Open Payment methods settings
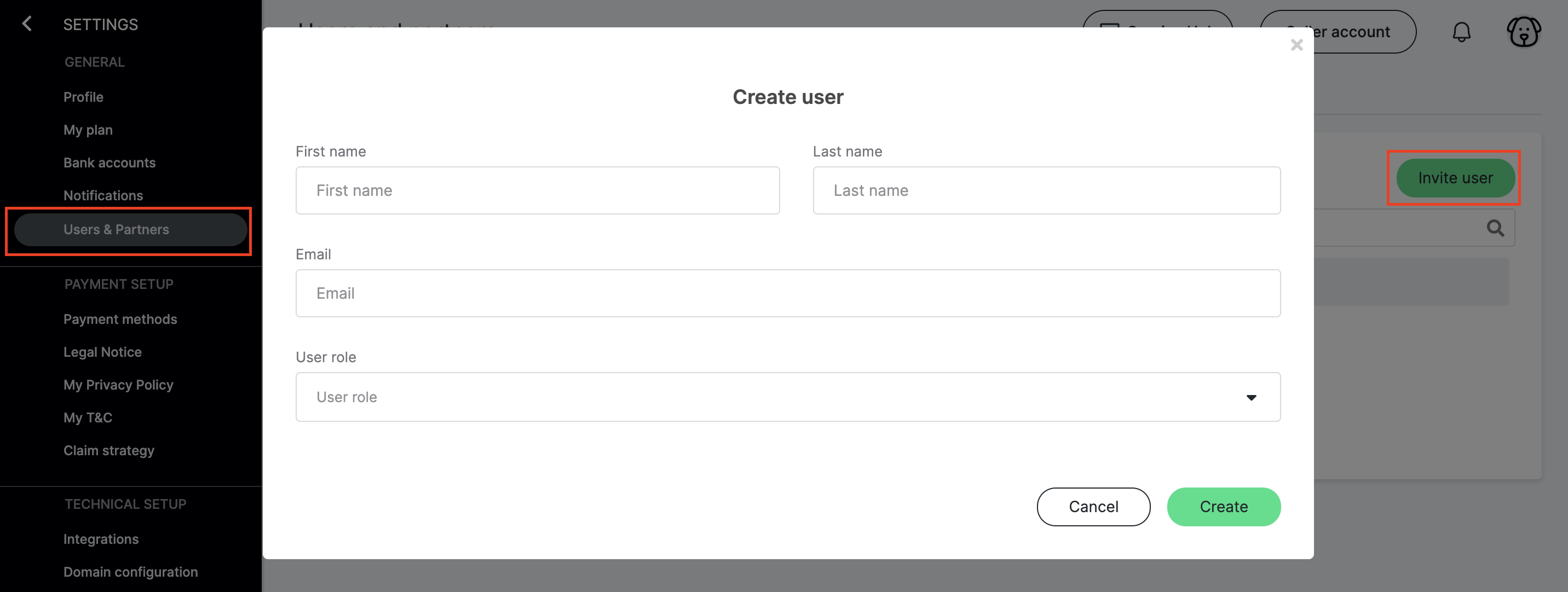 tap(120, 319)
